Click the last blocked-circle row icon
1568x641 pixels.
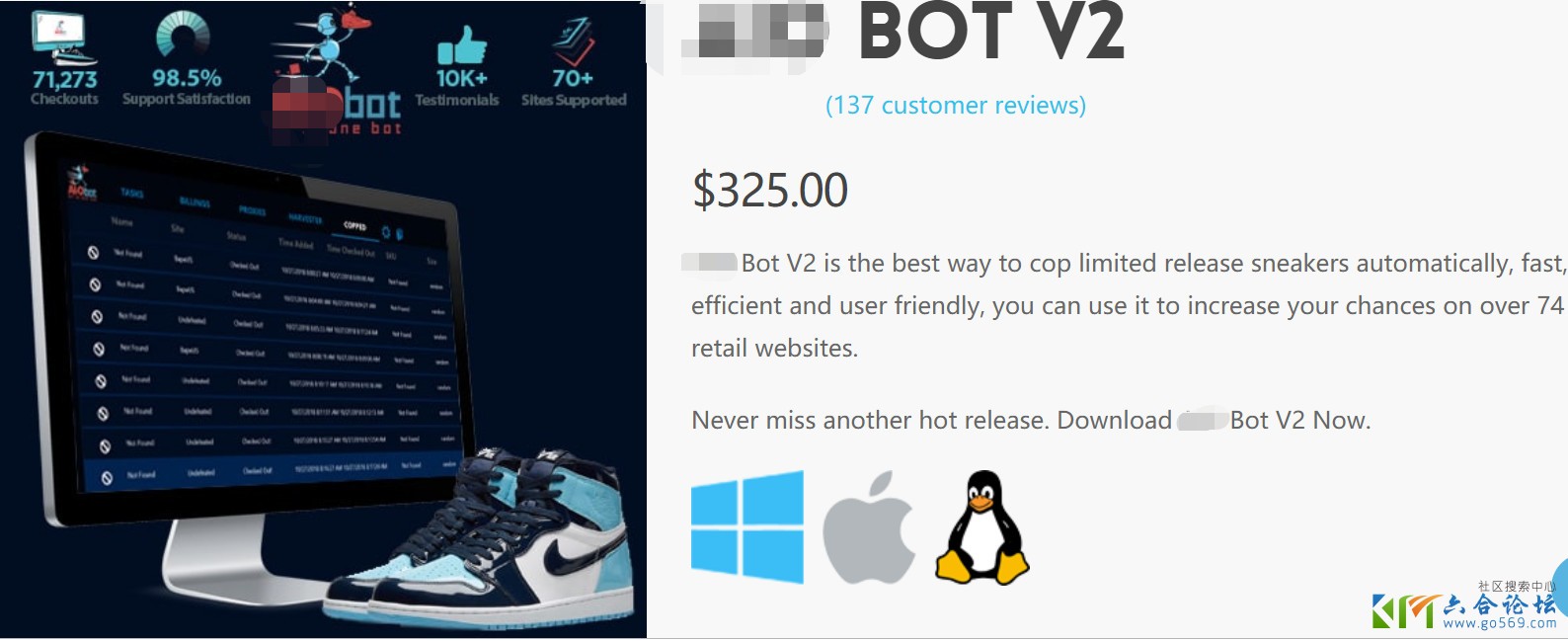click(x=107, y=478)
